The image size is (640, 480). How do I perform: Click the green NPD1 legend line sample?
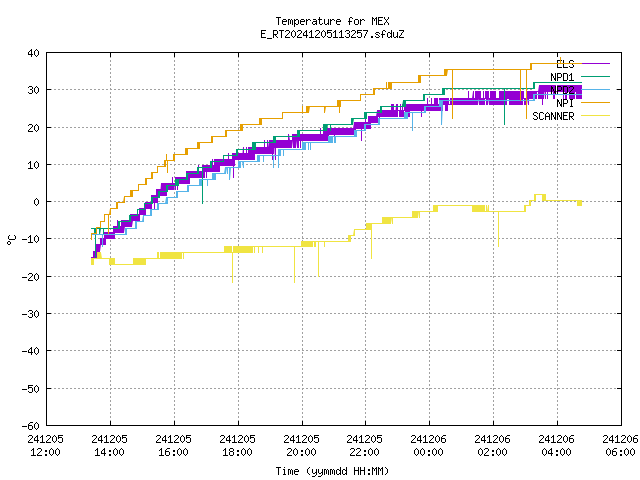(x=596, y=76)
